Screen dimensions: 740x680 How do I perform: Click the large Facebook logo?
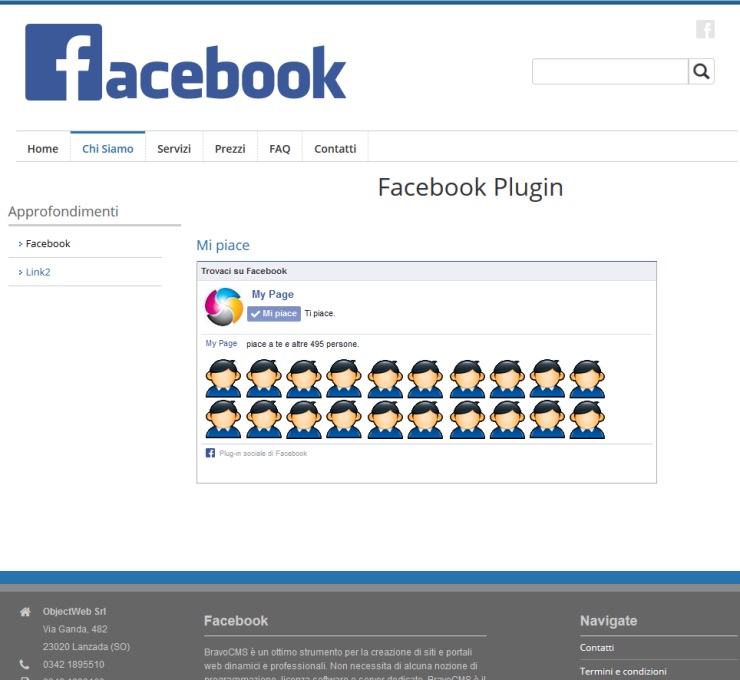tap(186, 64)
